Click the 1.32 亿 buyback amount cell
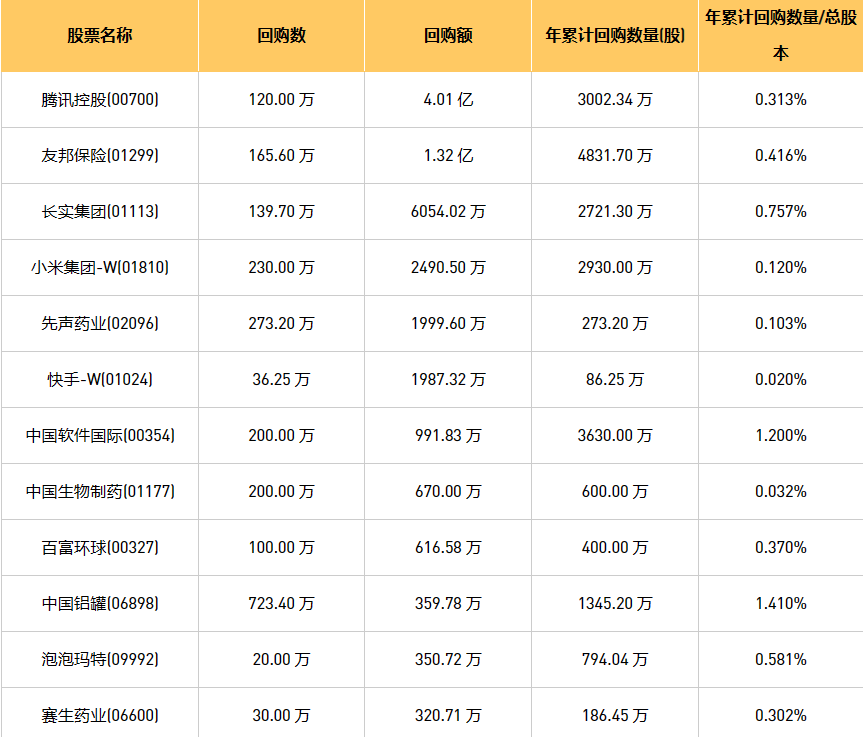Image resolution: width=863 pixels, height=737 pixels. [448, 156]
